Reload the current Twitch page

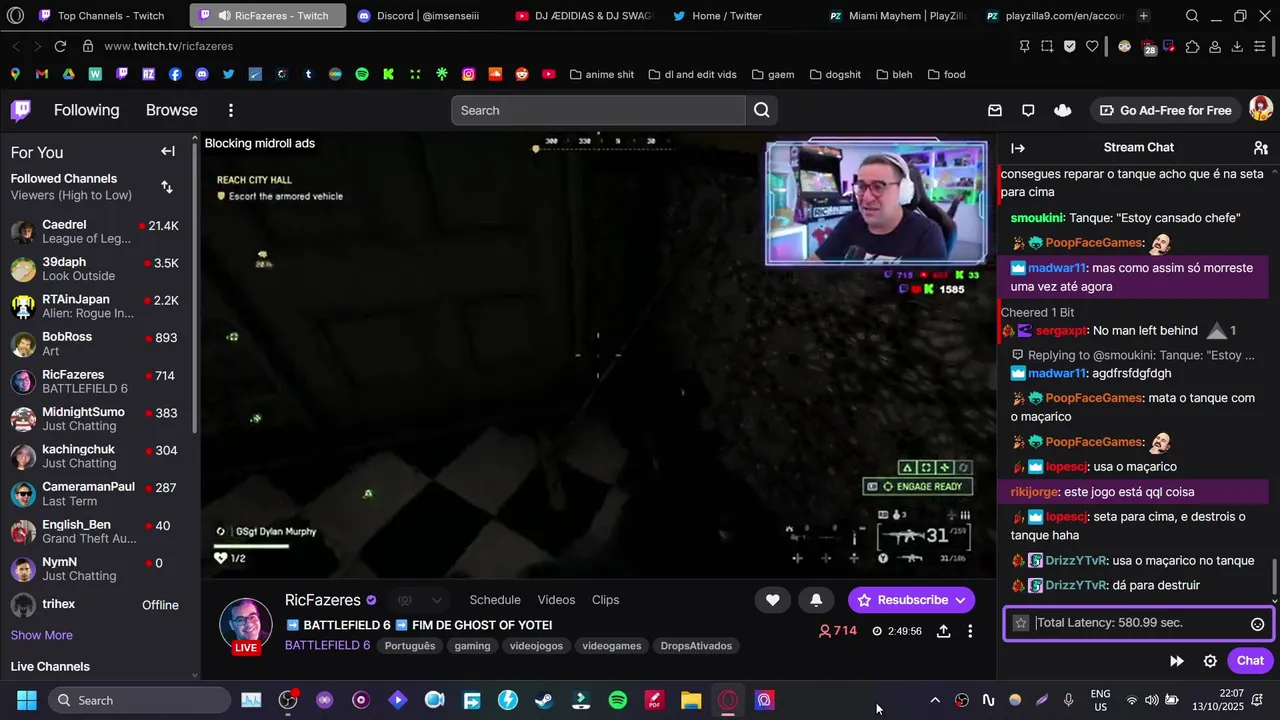[60, 46]
